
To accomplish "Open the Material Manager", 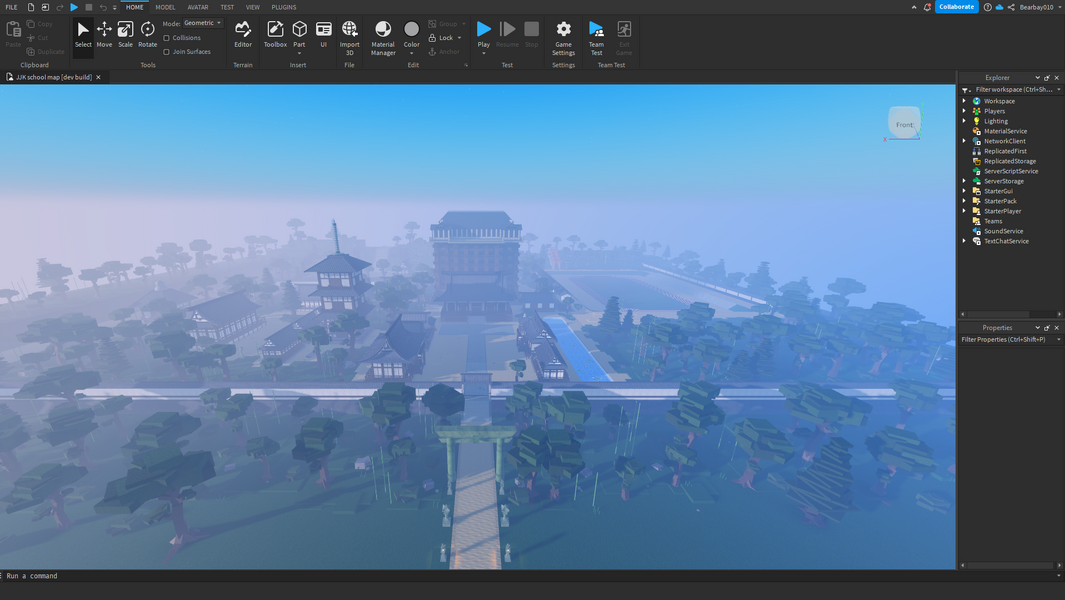I will pos(383,38).
